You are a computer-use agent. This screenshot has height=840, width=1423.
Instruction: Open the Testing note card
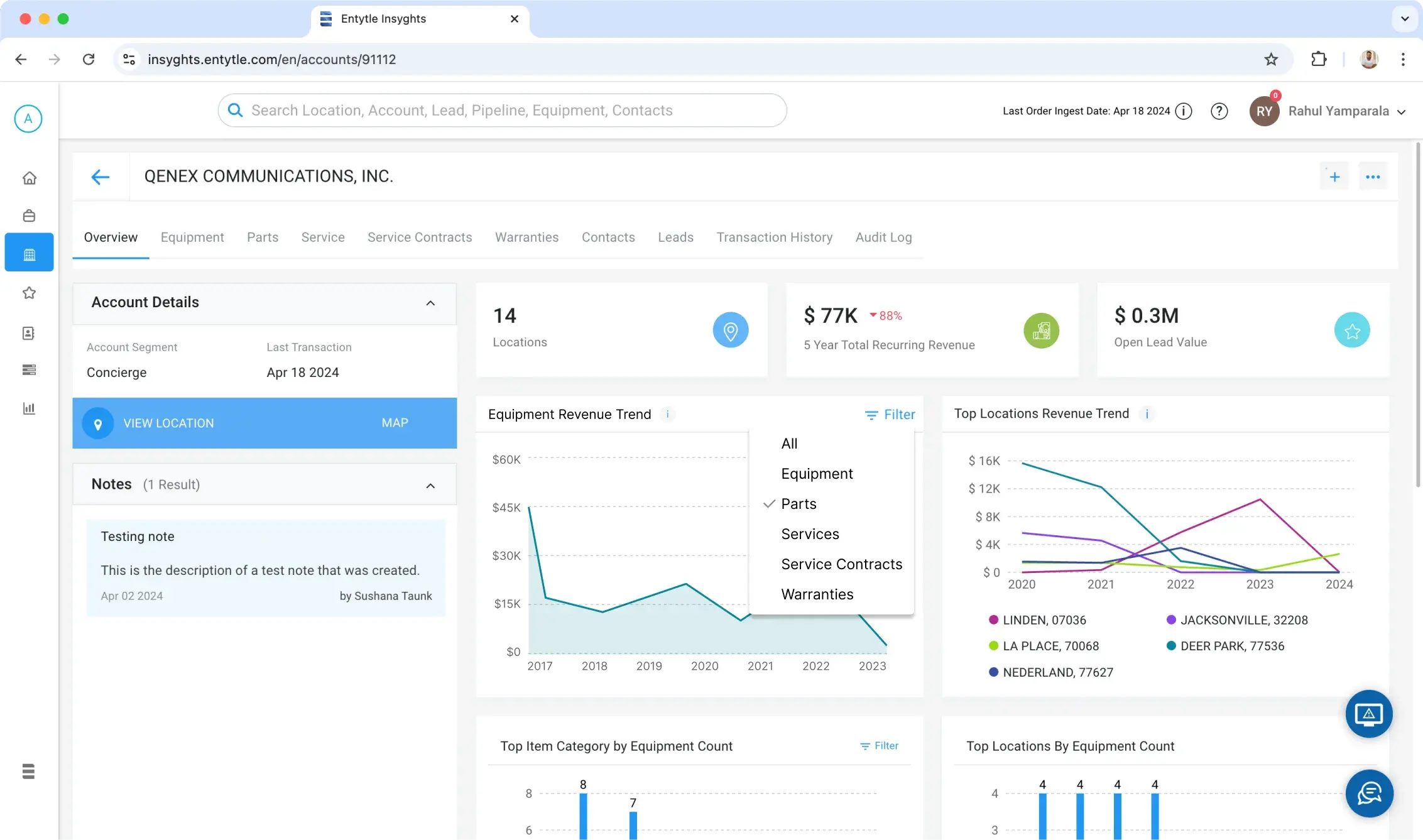(x=266, y=567)
